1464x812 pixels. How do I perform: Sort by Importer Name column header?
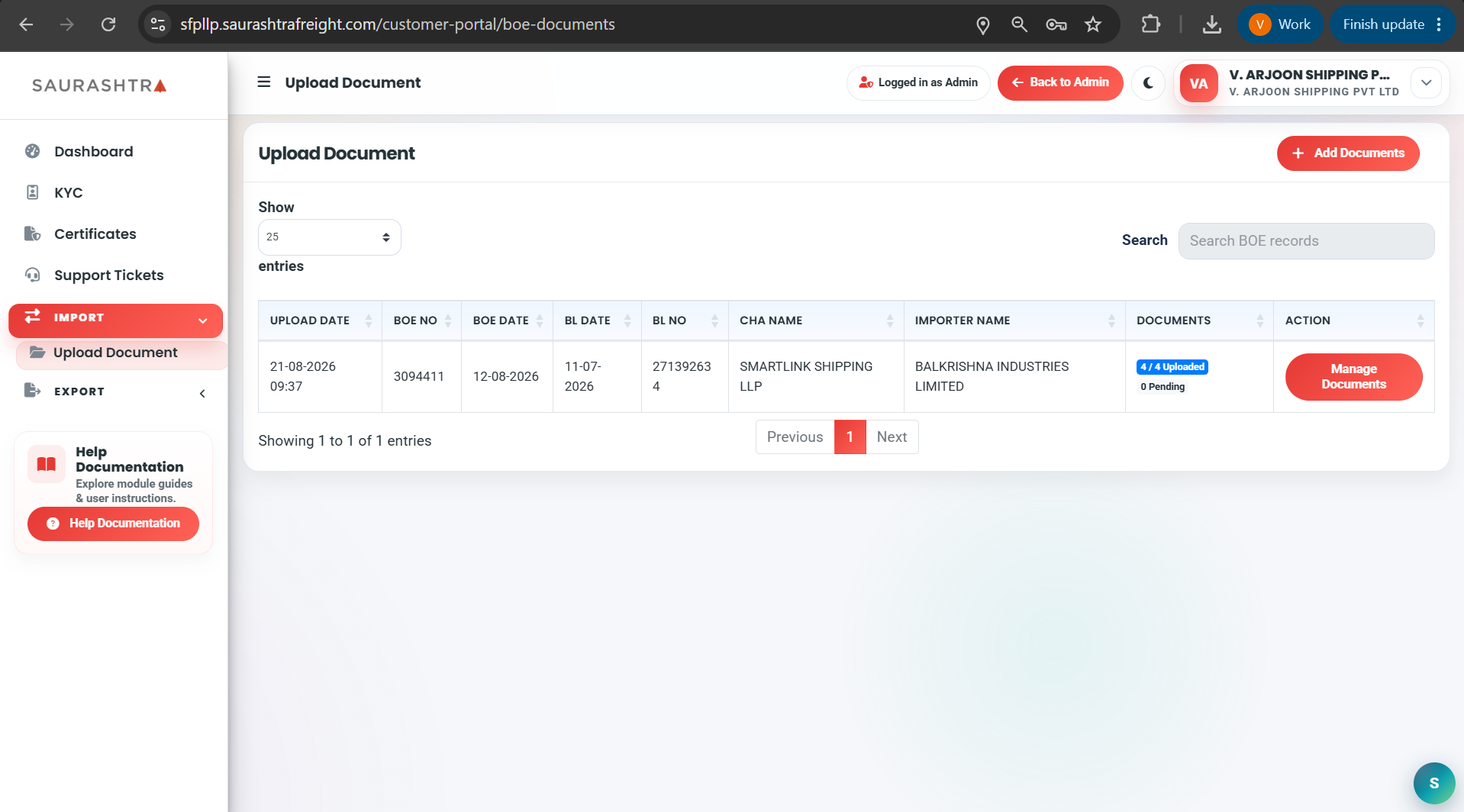(1014, 321)
